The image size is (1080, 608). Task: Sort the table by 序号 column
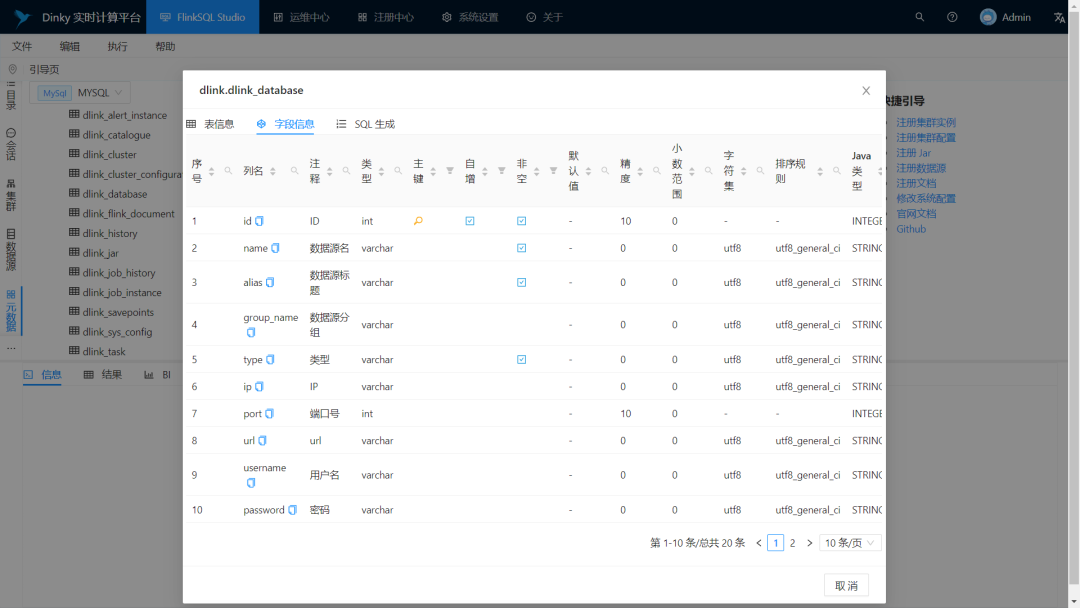coord(211,171)
